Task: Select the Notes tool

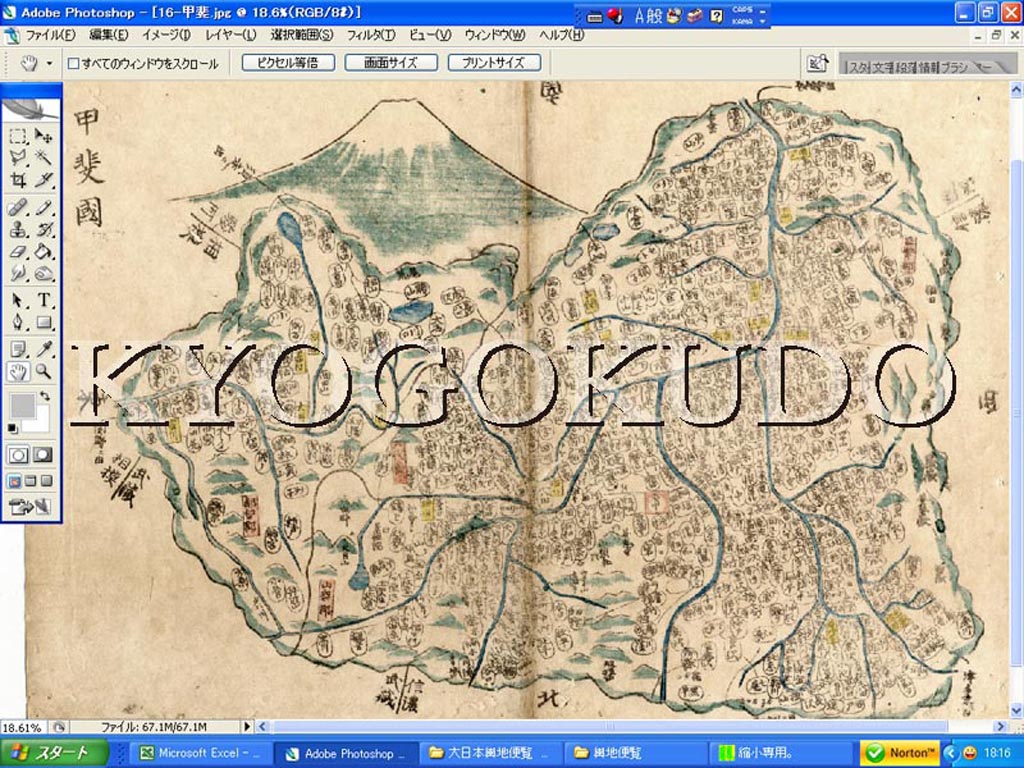Action: click(18, 350)
